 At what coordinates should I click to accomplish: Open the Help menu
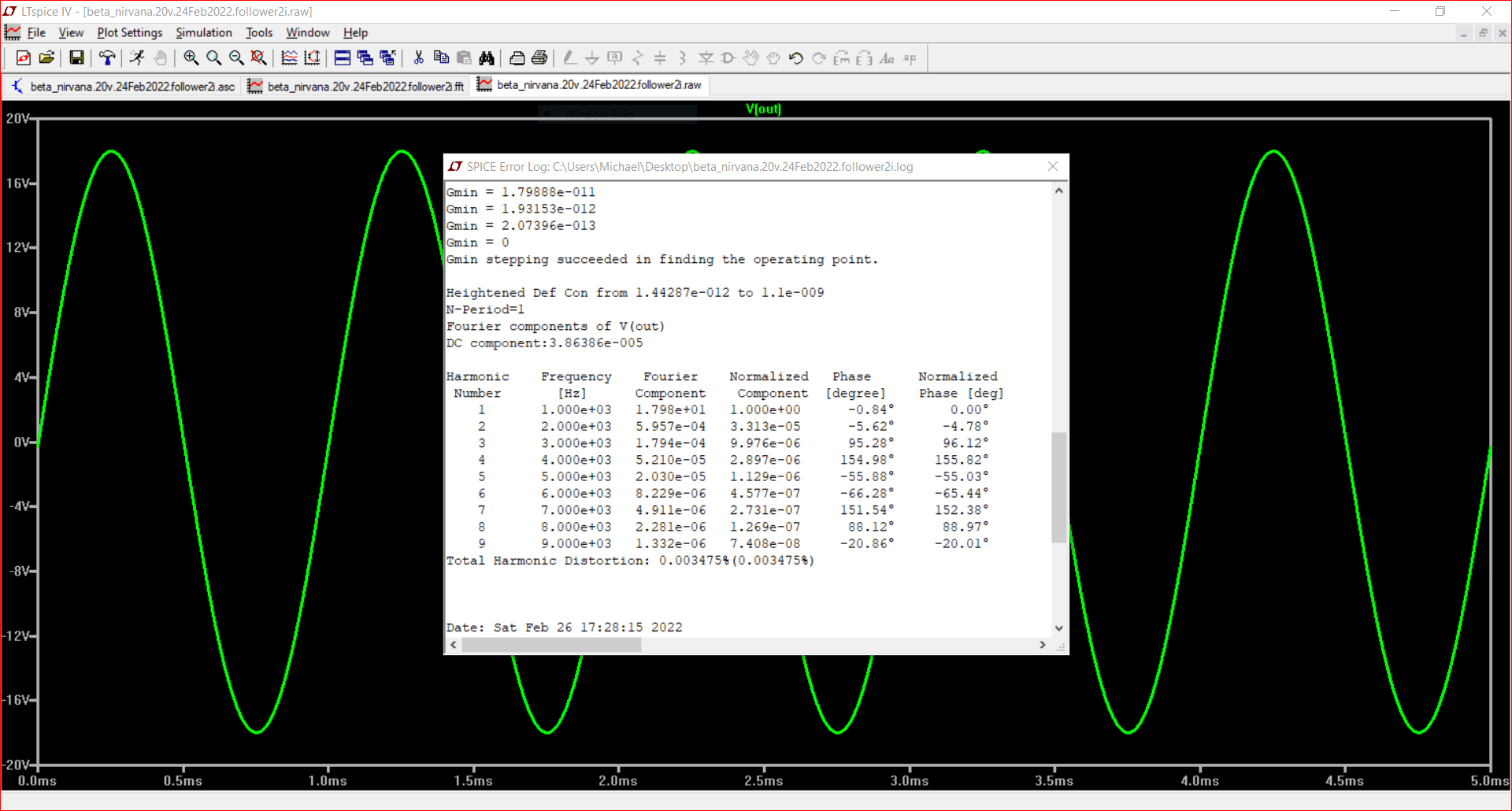355,32
